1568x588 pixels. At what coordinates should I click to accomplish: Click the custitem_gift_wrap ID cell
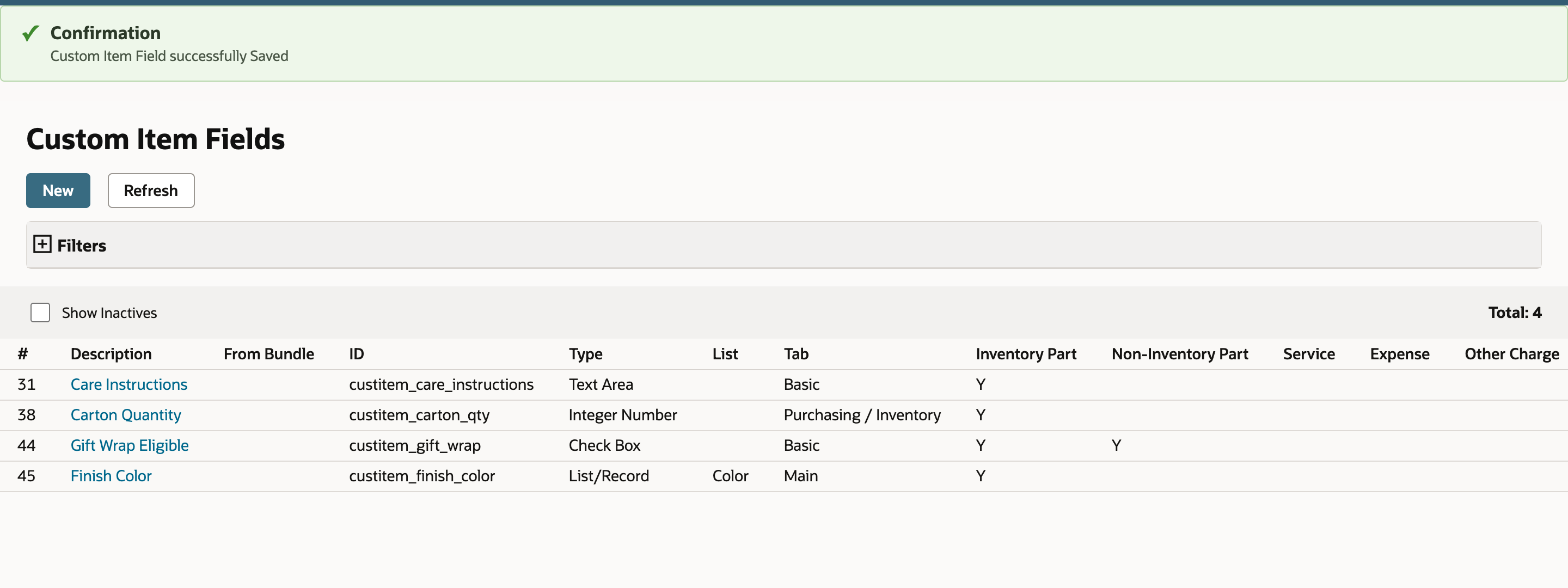click(x=414, y=445)
